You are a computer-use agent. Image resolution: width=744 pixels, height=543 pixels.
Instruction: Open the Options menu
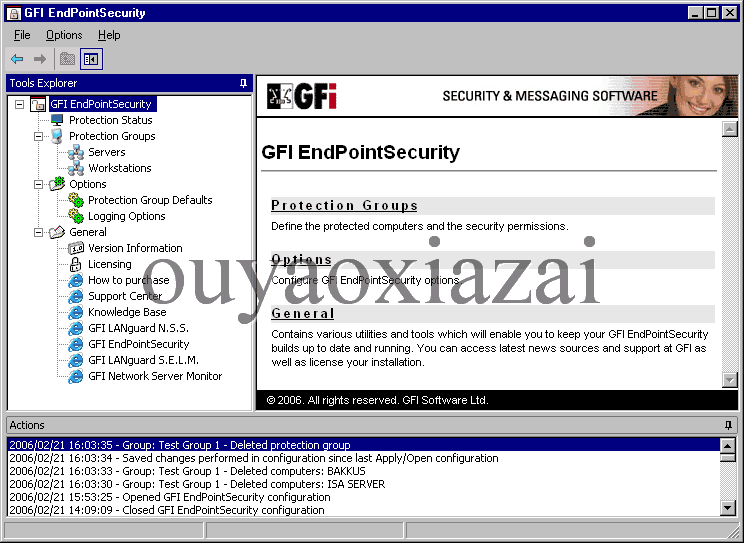64,35
